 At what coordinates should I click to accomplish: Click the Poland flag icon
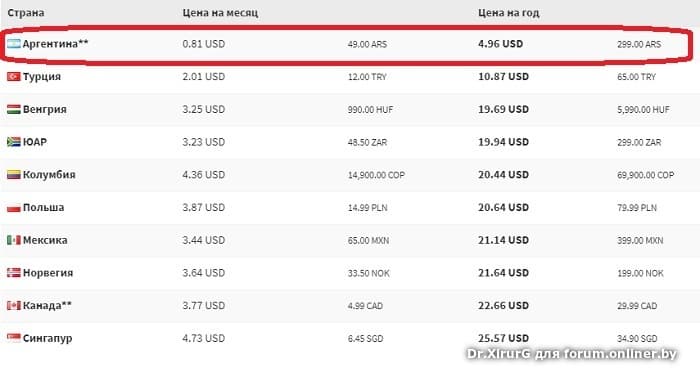(14, 207)
